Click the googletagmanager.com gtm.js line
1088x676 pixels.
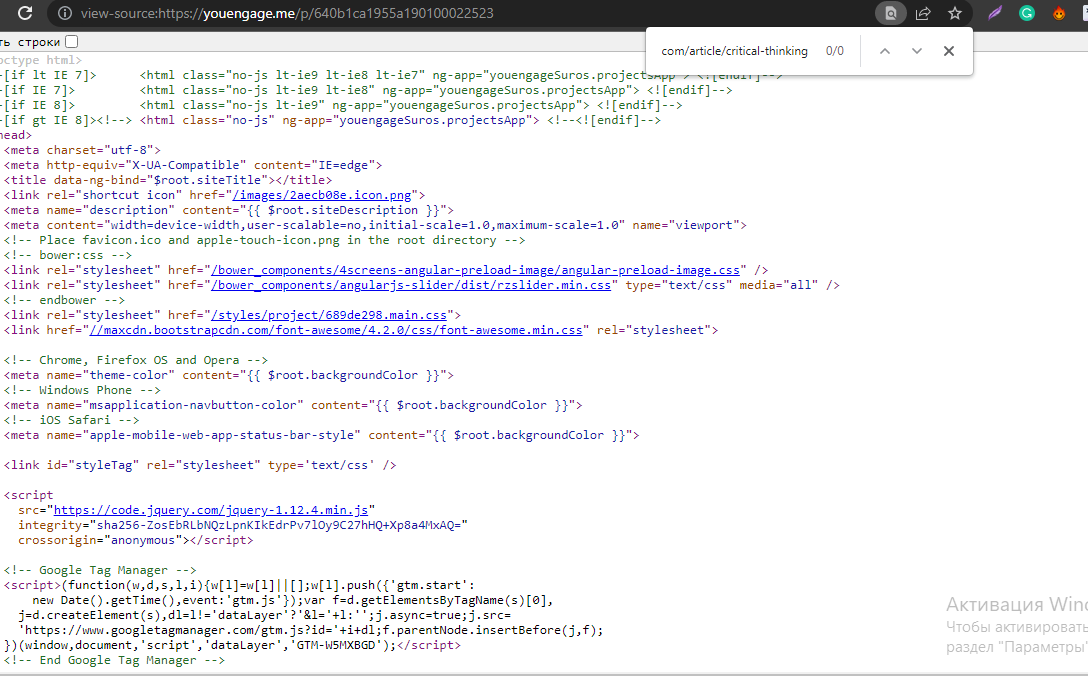[x=311, y=630]
